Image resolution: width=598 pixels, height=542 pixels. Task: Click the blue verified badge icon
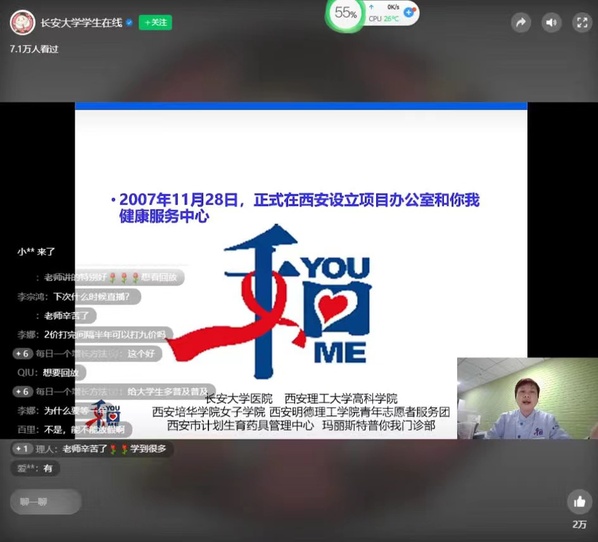(129, 23)
